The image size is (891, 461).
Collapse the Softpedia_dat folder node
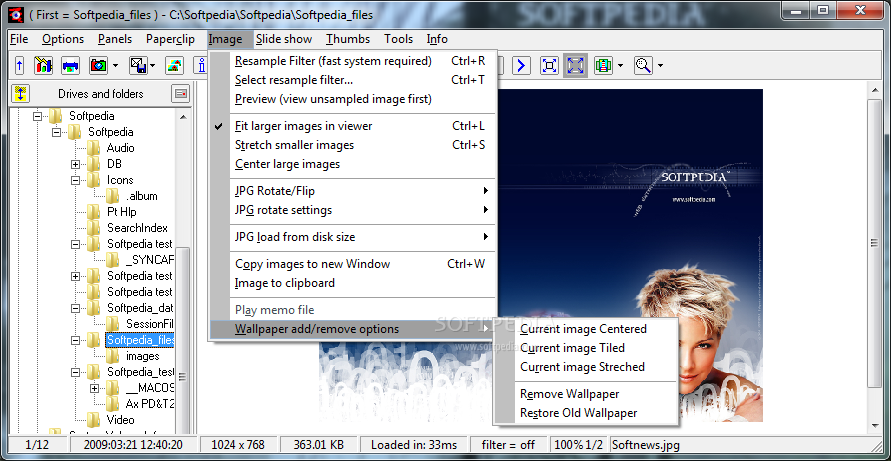point(75,308)
